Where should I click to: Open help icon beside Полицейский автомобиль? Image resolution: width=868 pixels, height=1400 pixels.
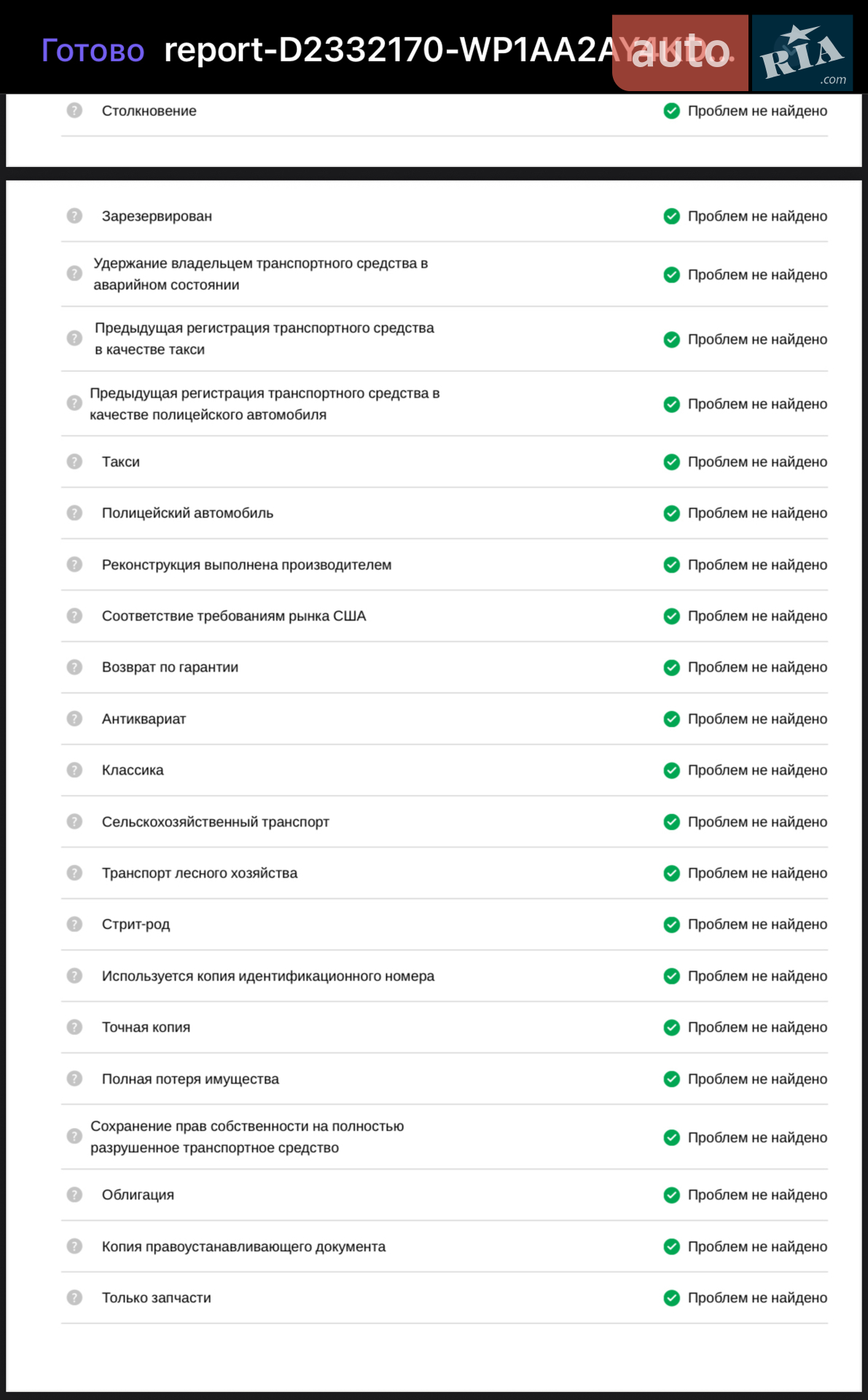[x=74, y=513]
